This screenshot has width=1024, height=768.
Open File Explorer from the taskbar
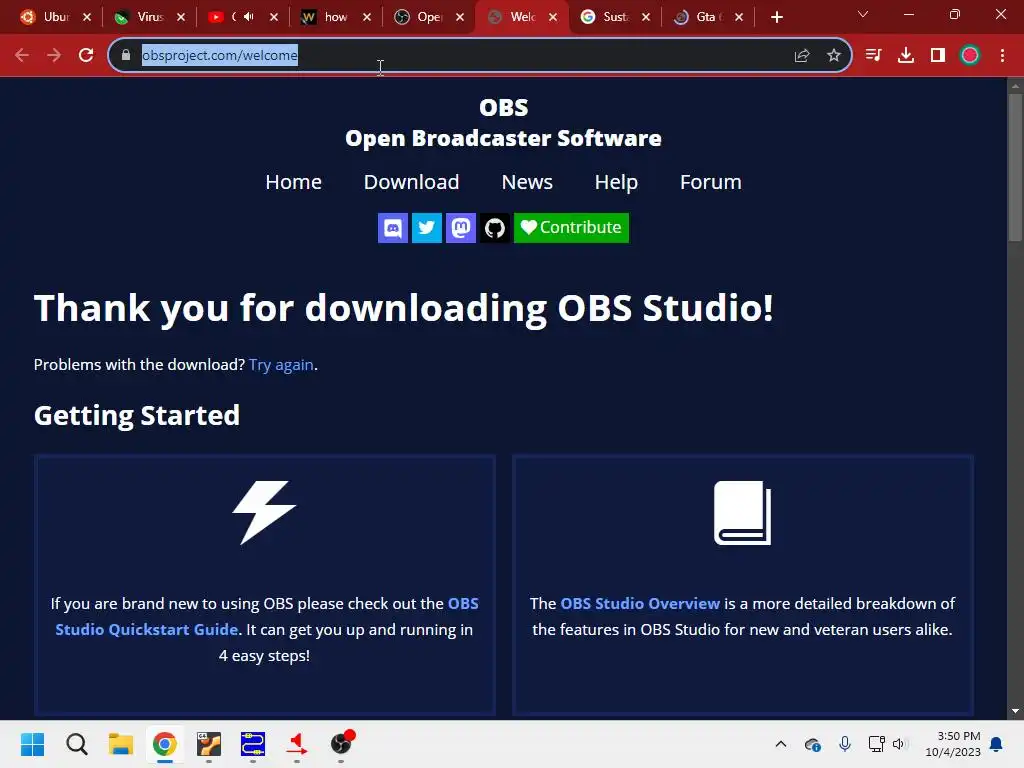121,744
